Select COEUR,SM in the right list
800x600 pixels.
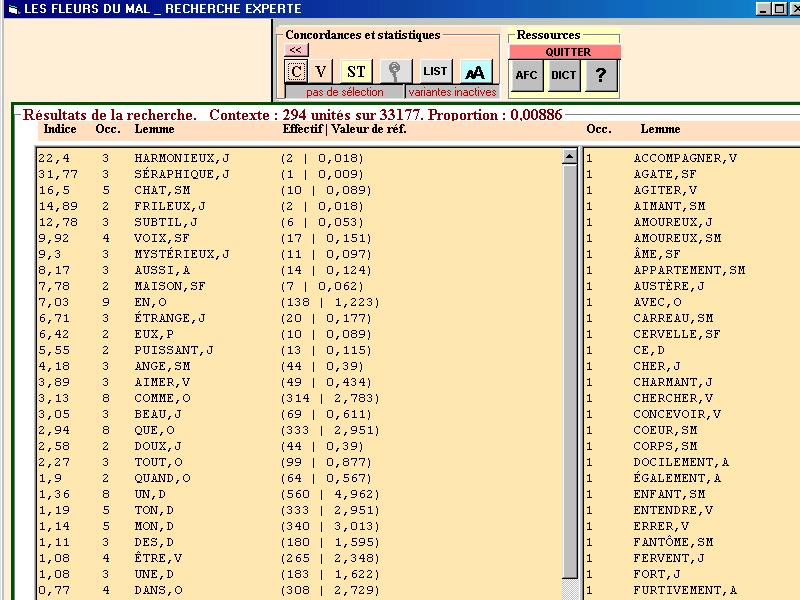[692, 430]
